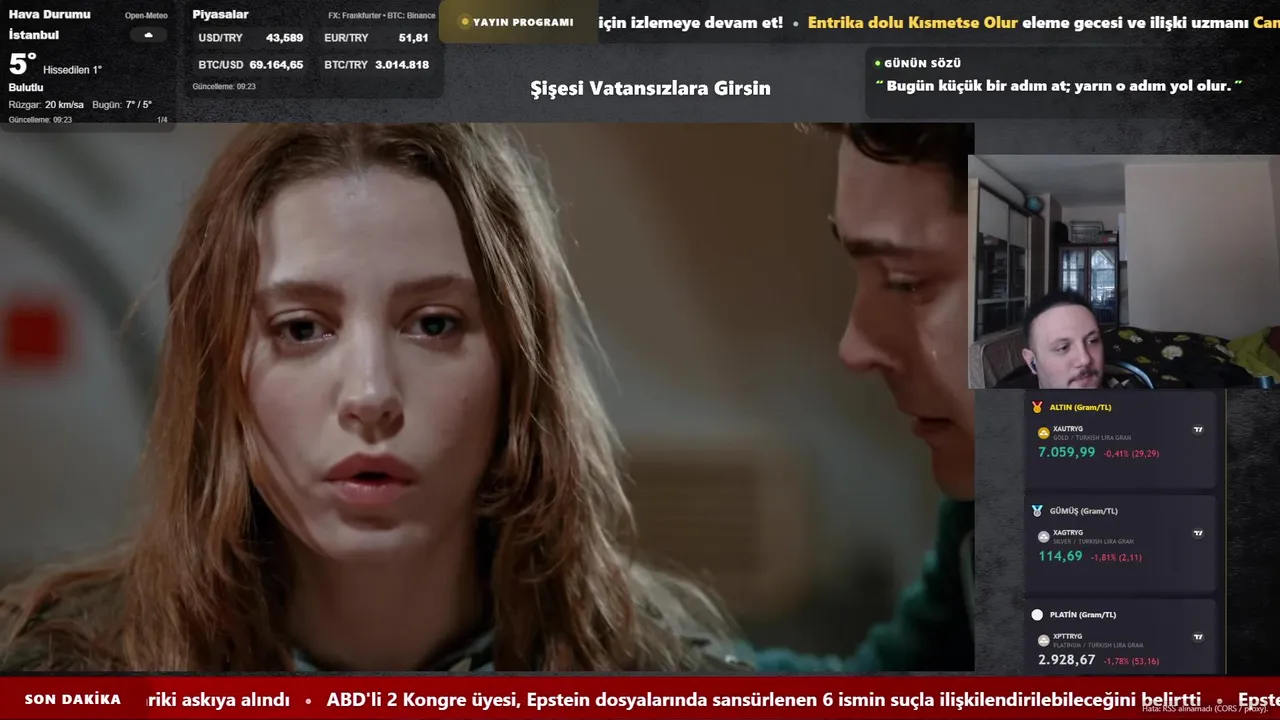Click the Hissedilen 1° text
Screen dimensions: 1280x720
72,70
